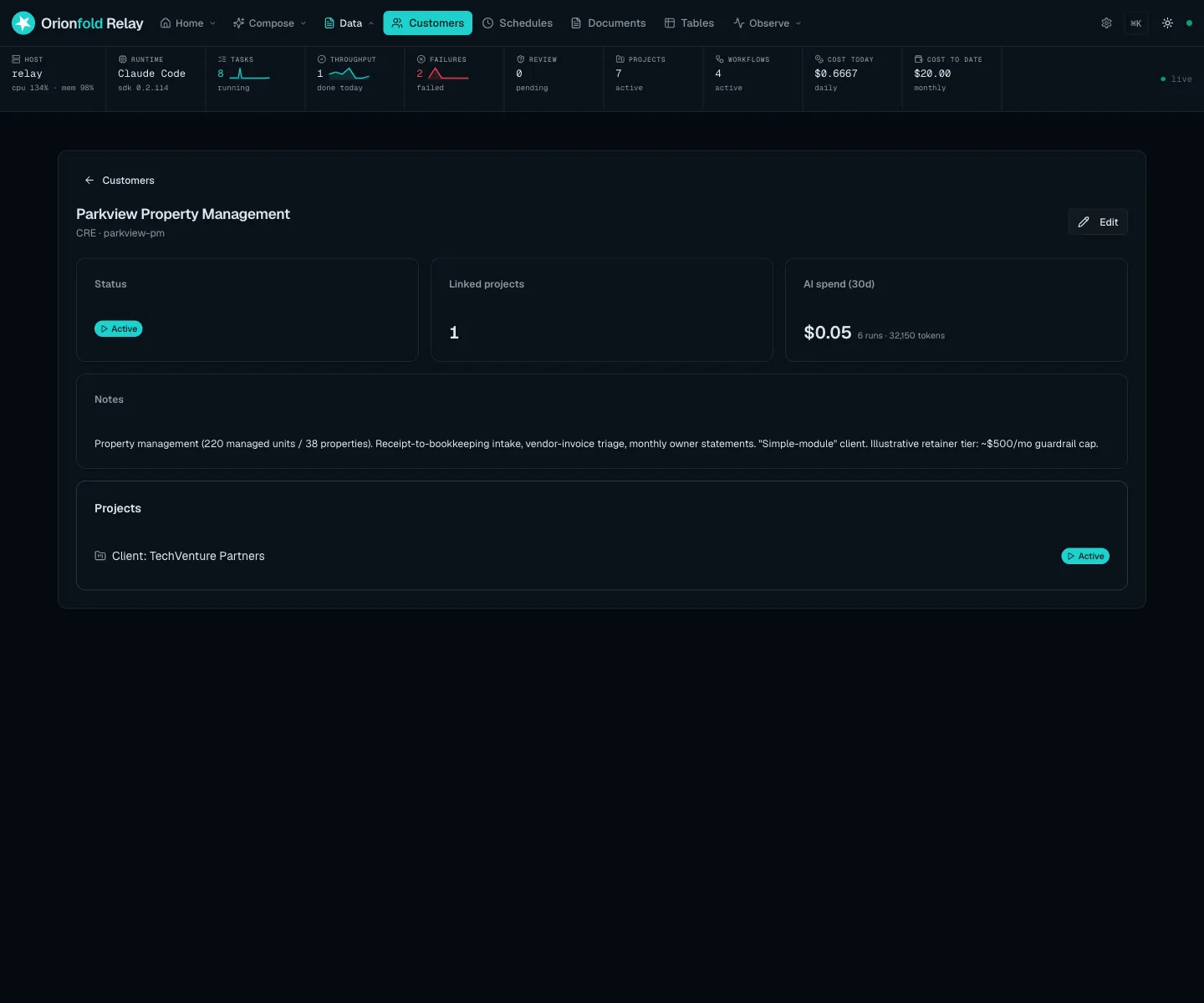Open the Documents tab
Viewport: 1204px width, 1003px height.
[x=608, y=23]
